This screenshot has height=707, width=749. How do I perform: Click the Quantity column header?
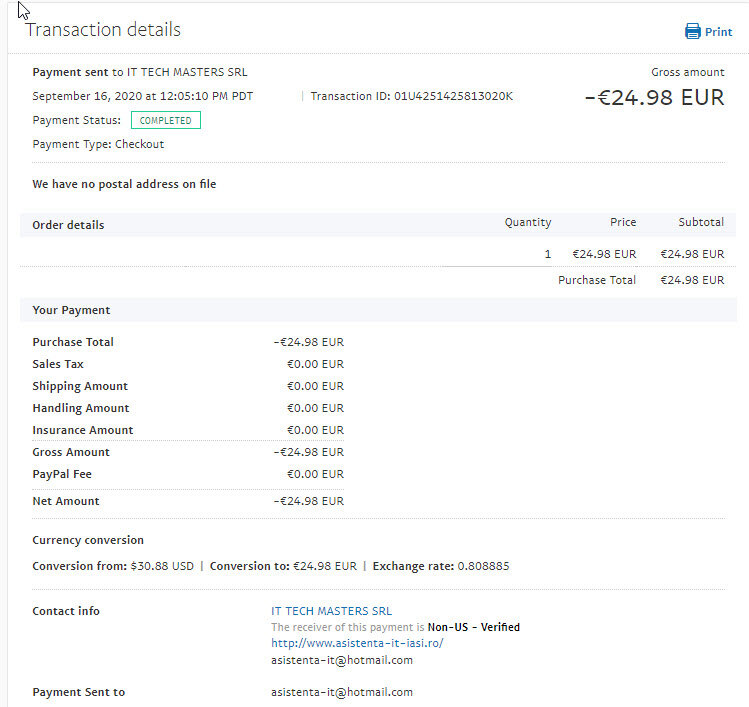pos(527,222)
